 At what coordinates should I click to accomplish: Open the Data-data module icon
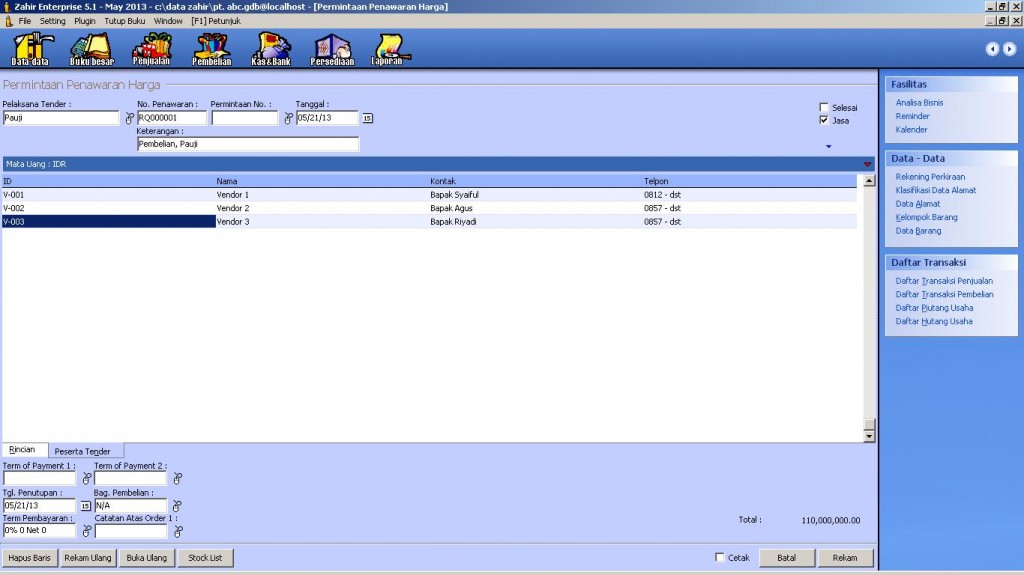30,48
